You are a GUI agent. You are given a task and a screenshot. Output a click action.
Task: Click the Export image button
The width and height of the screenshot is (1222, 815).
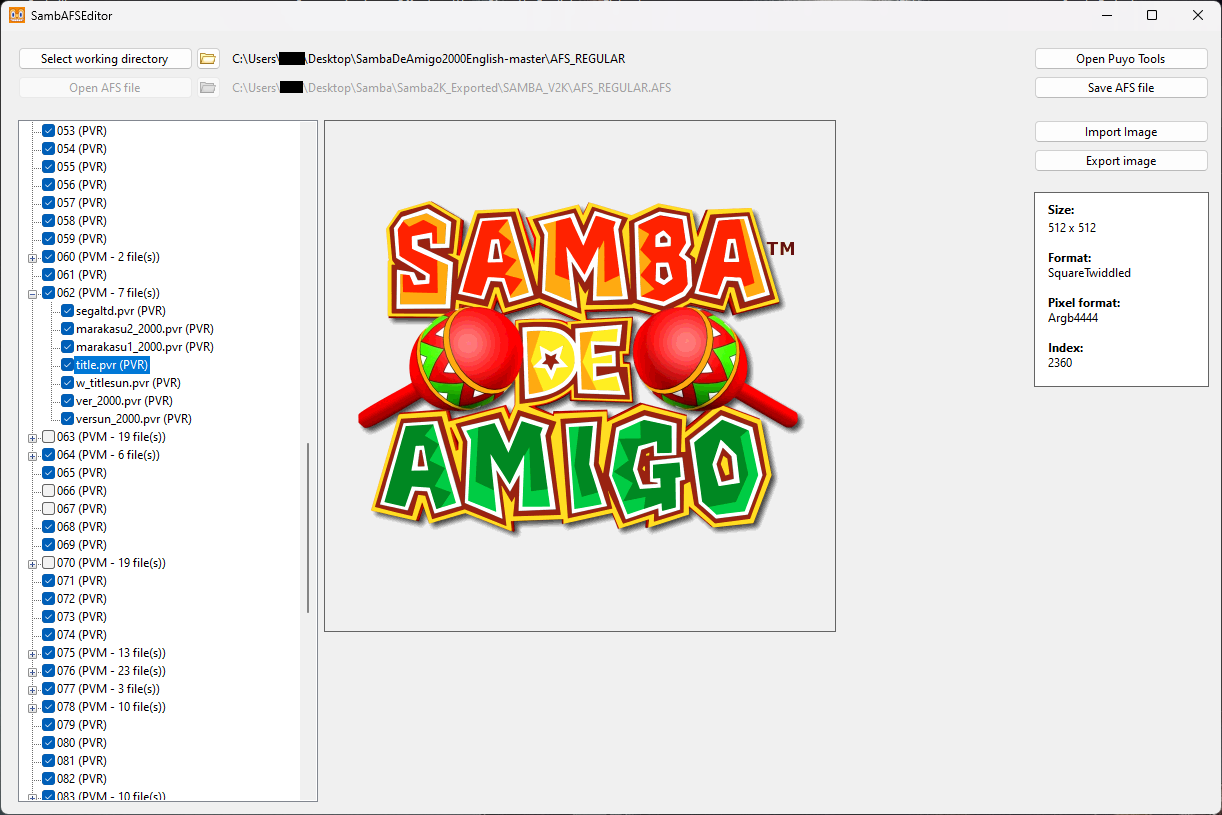(x=1121, y=161)
